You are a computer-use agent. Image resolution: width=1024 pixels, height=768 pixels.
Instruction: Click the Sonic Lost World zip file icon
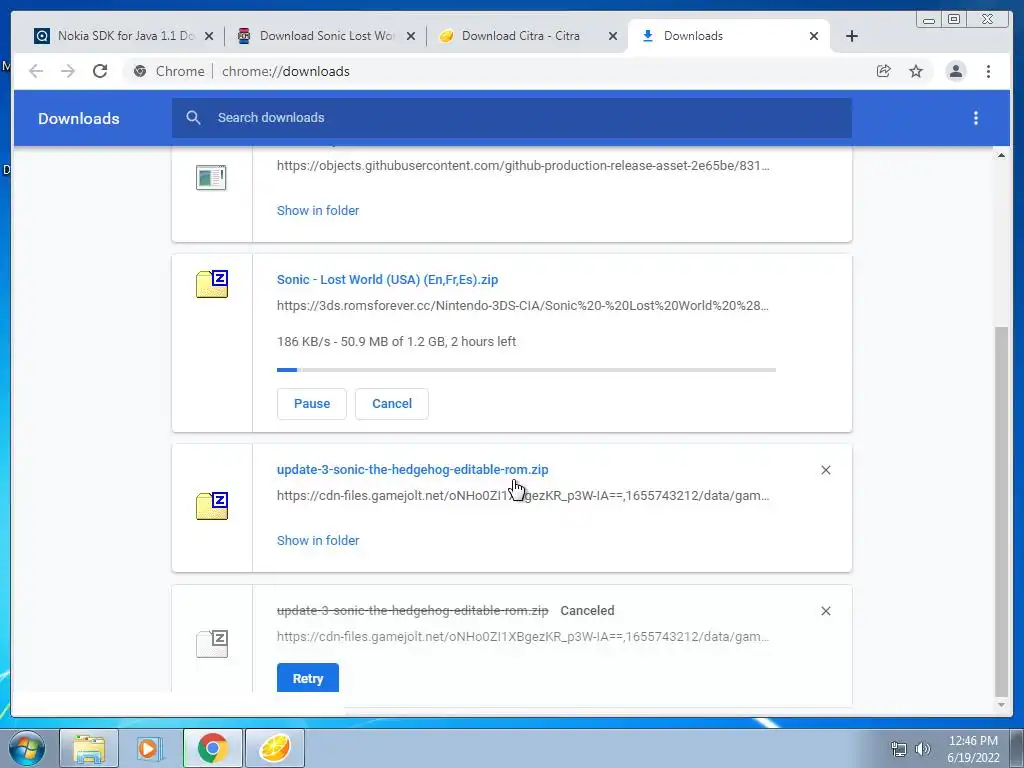212,284
